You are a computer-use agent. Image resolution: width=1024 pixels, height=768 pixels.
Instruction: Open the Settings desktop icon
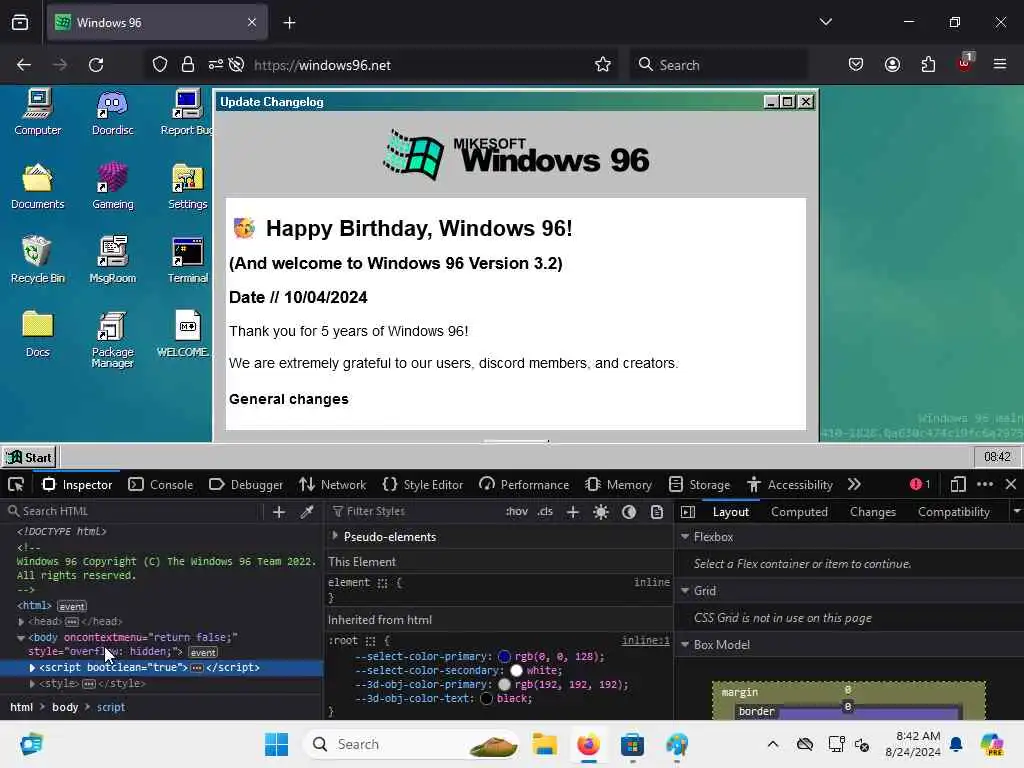pyautogui.click(x=187, y=186)
